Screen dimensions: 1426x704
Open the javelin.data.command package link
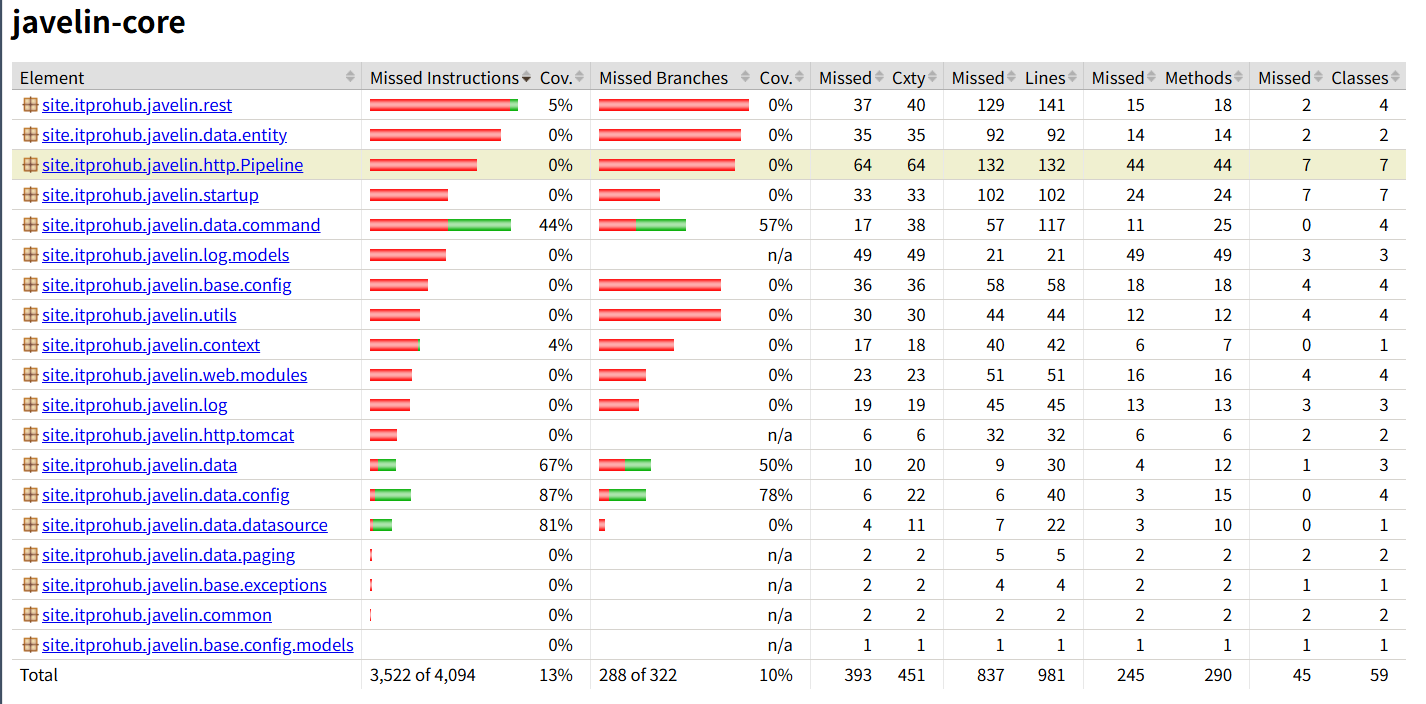[x=181, y=225]
